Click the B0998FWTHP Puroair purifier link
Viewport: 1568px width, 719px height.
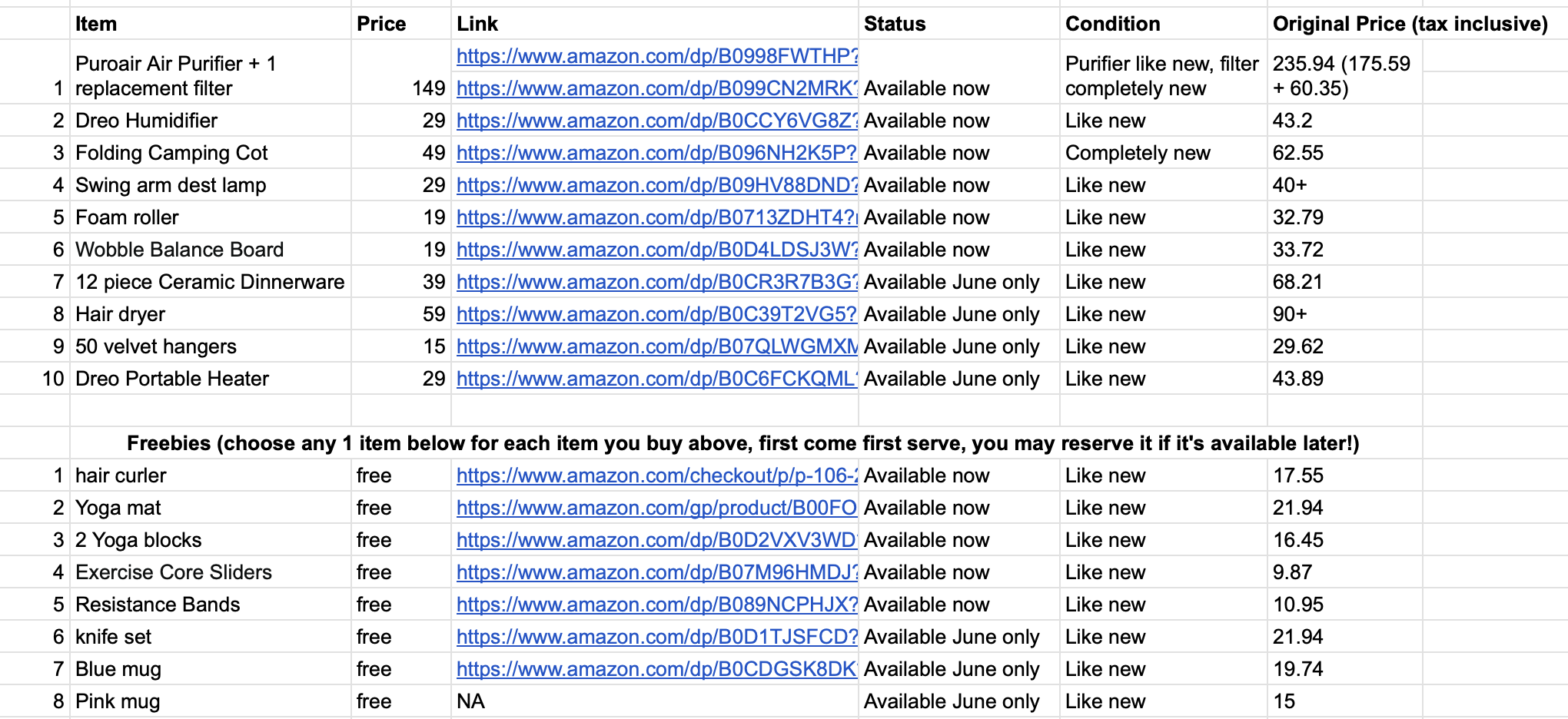[x=656, y=56]
